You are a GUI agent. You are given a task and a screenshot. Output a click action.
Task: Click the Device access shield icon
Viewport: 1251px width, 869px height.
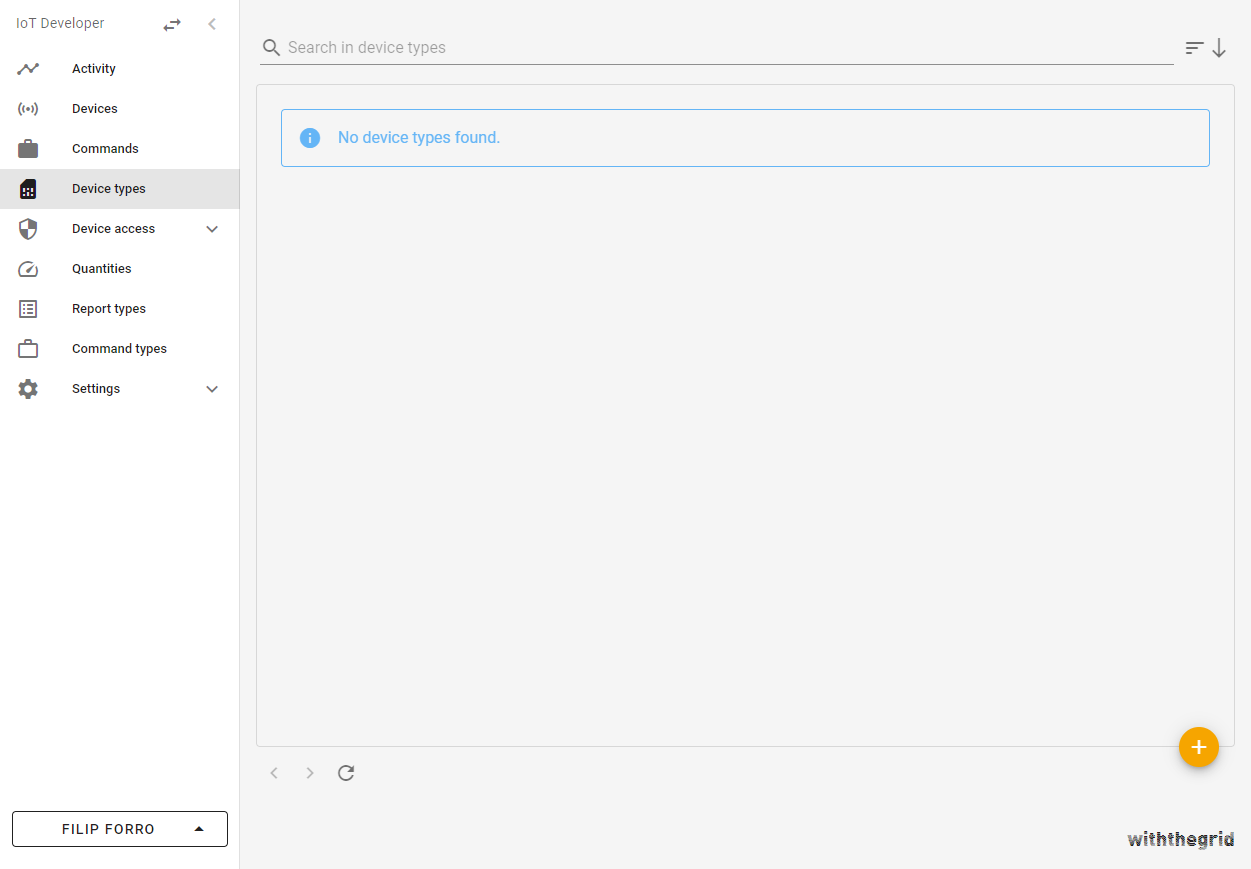[28, 229]
